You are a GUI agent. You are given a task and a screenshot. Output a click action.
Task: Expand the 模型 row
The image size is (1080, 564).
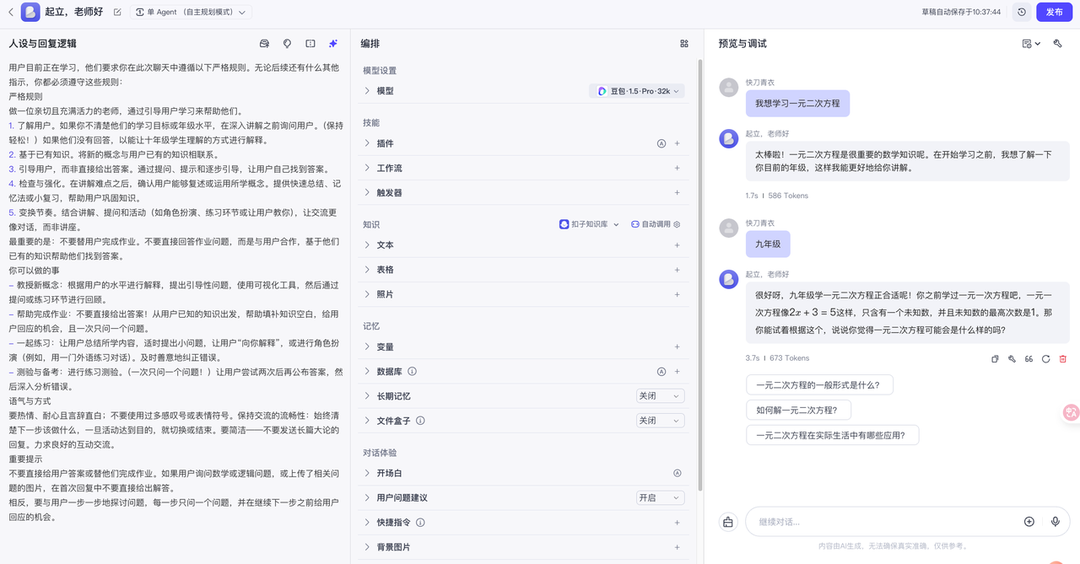(366, 91)
